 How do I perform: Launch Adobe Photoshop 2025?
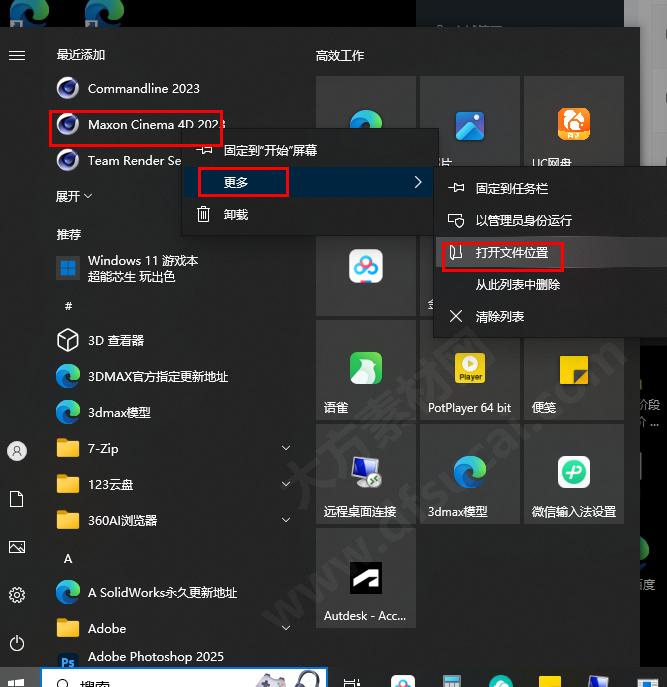(x=140, y=657)
